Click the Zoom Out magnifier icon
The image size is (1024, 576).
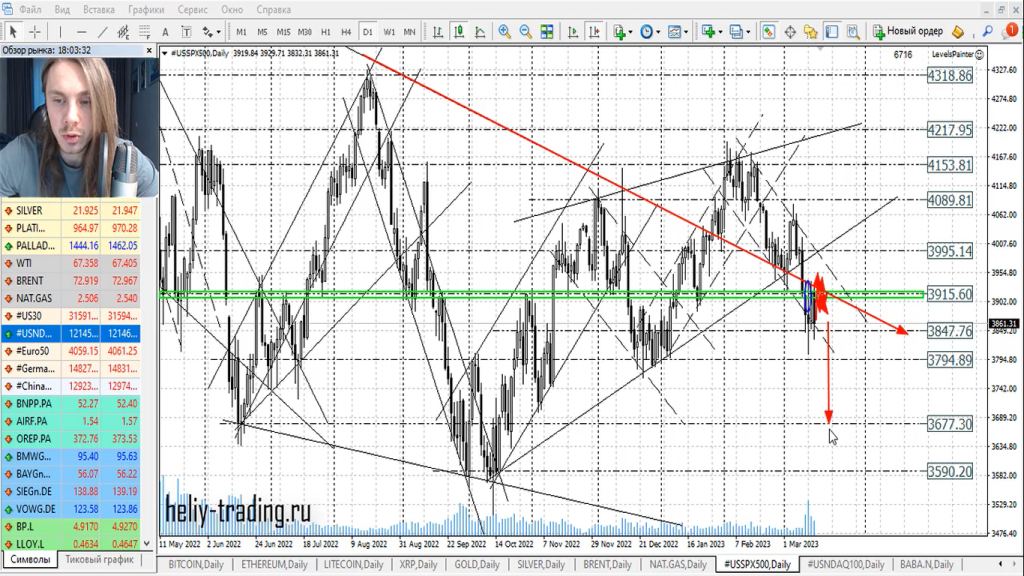click(x=526, y=32)
